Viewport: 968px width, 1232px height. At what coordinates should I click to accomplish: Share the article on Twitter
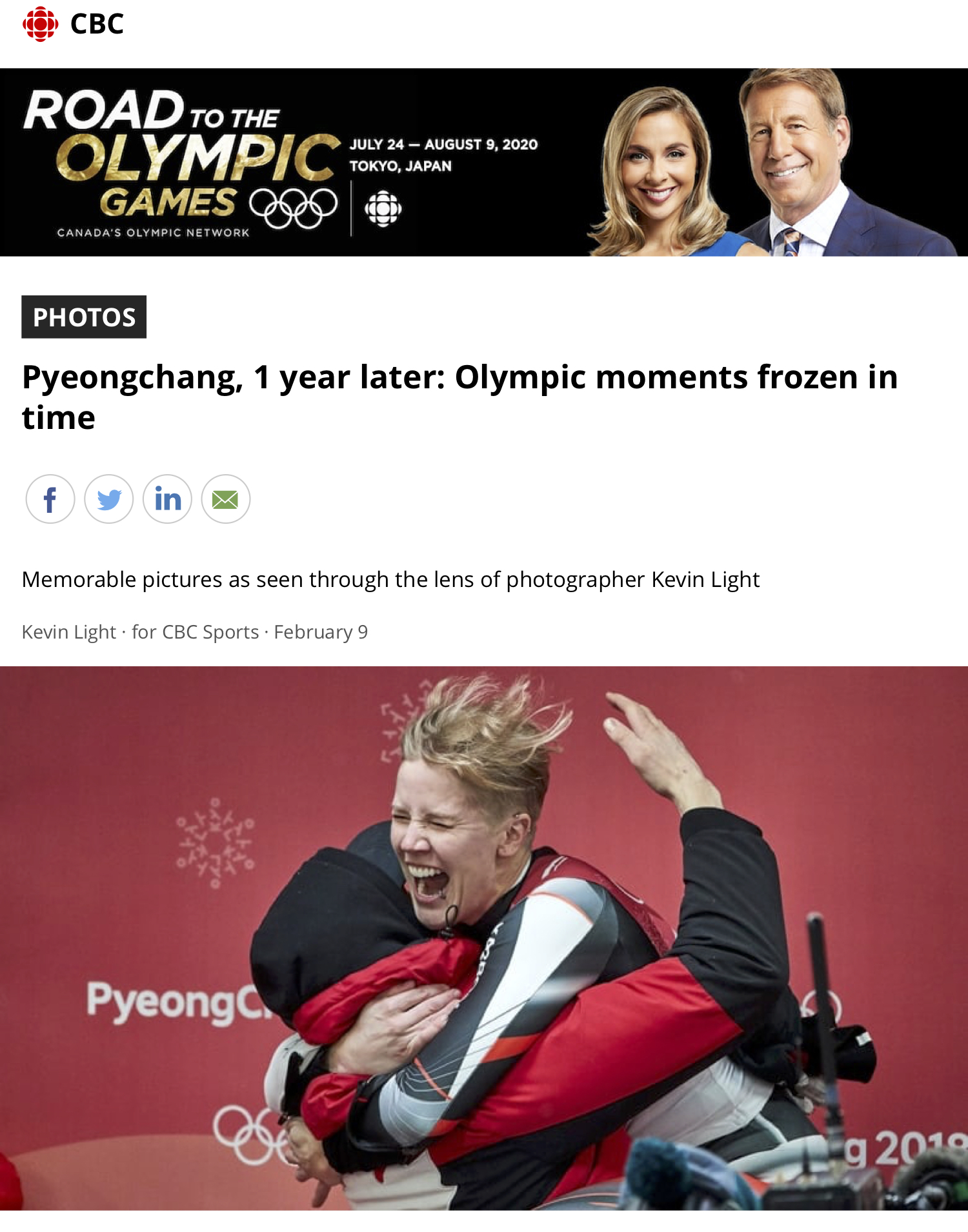(109, 499)
